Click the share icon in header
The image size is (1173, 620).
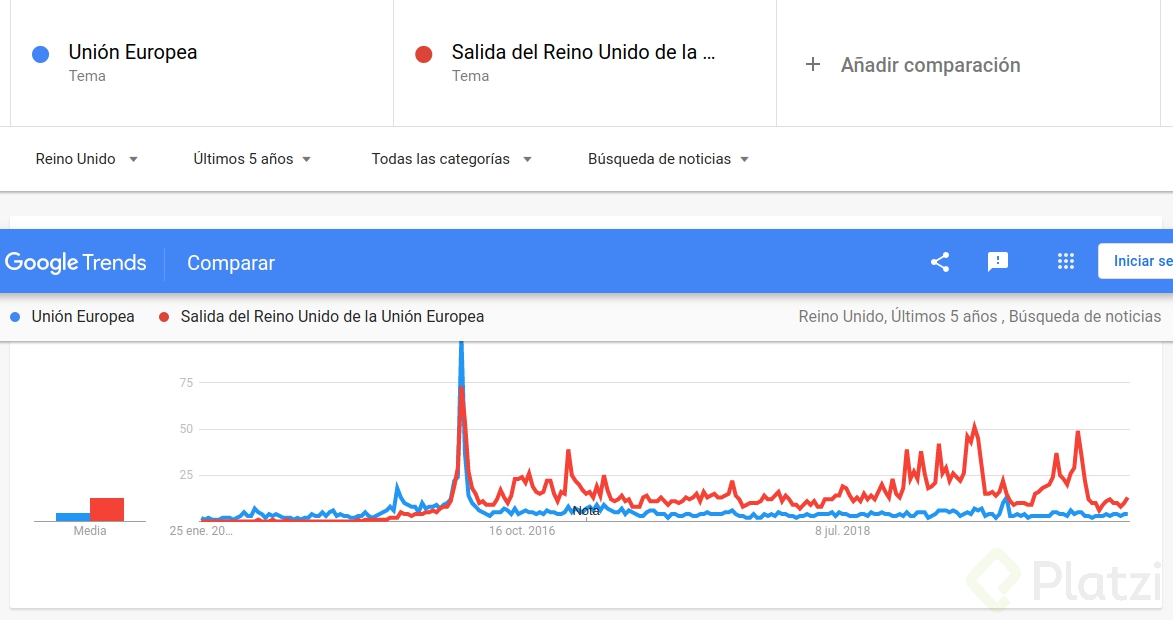coord(940,262)
